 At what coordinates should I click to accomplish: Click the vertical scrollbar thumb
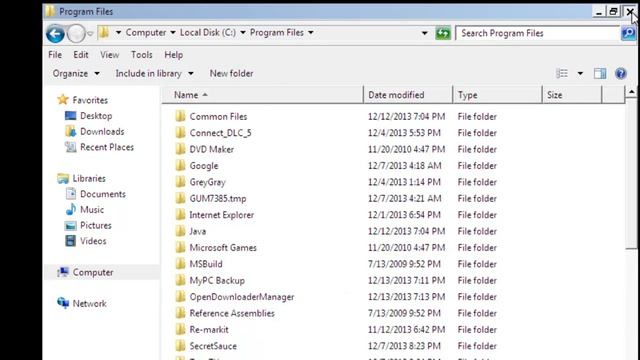(x=632, y=173)
